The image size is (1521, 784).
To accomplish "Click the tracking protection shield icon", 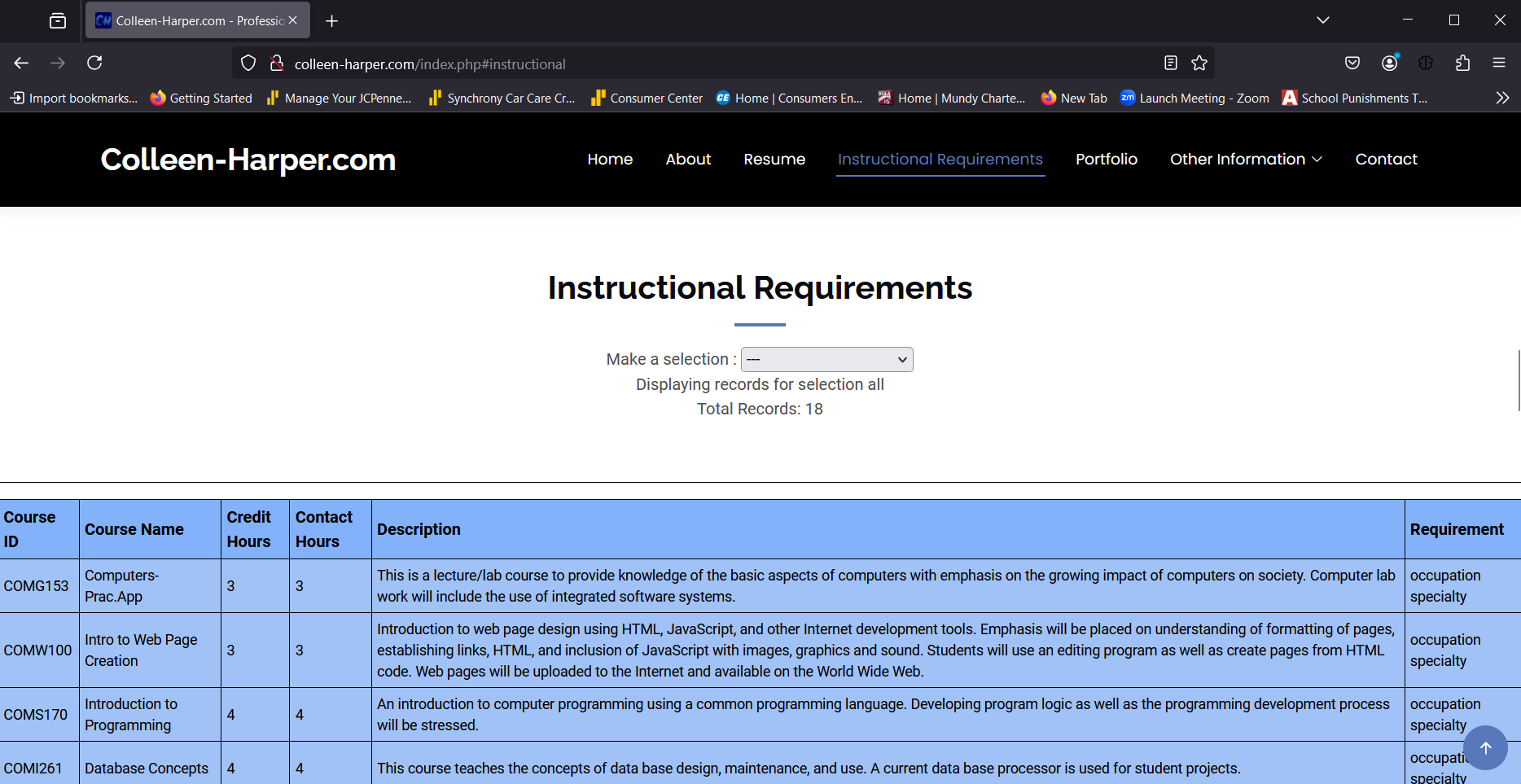I will (x=248, y=63).
